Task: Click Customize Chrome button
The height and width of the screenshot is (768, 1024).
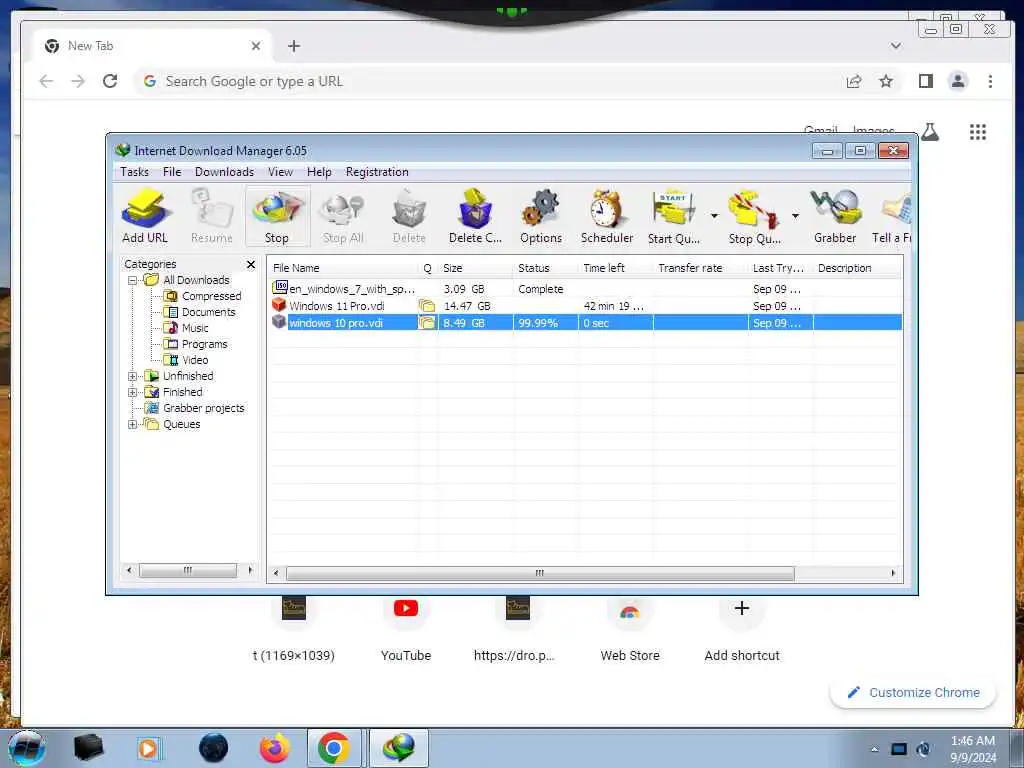Action: [913, 692]
